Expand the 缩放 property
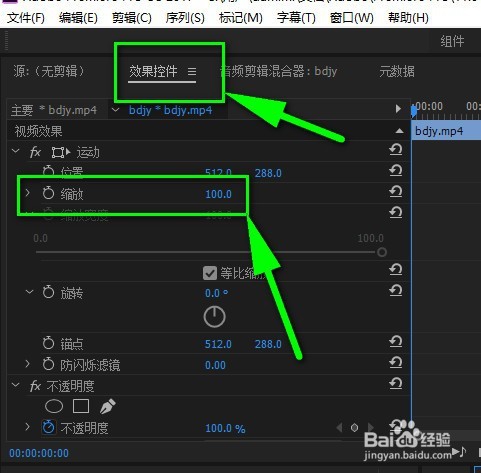 coord(28,192)
